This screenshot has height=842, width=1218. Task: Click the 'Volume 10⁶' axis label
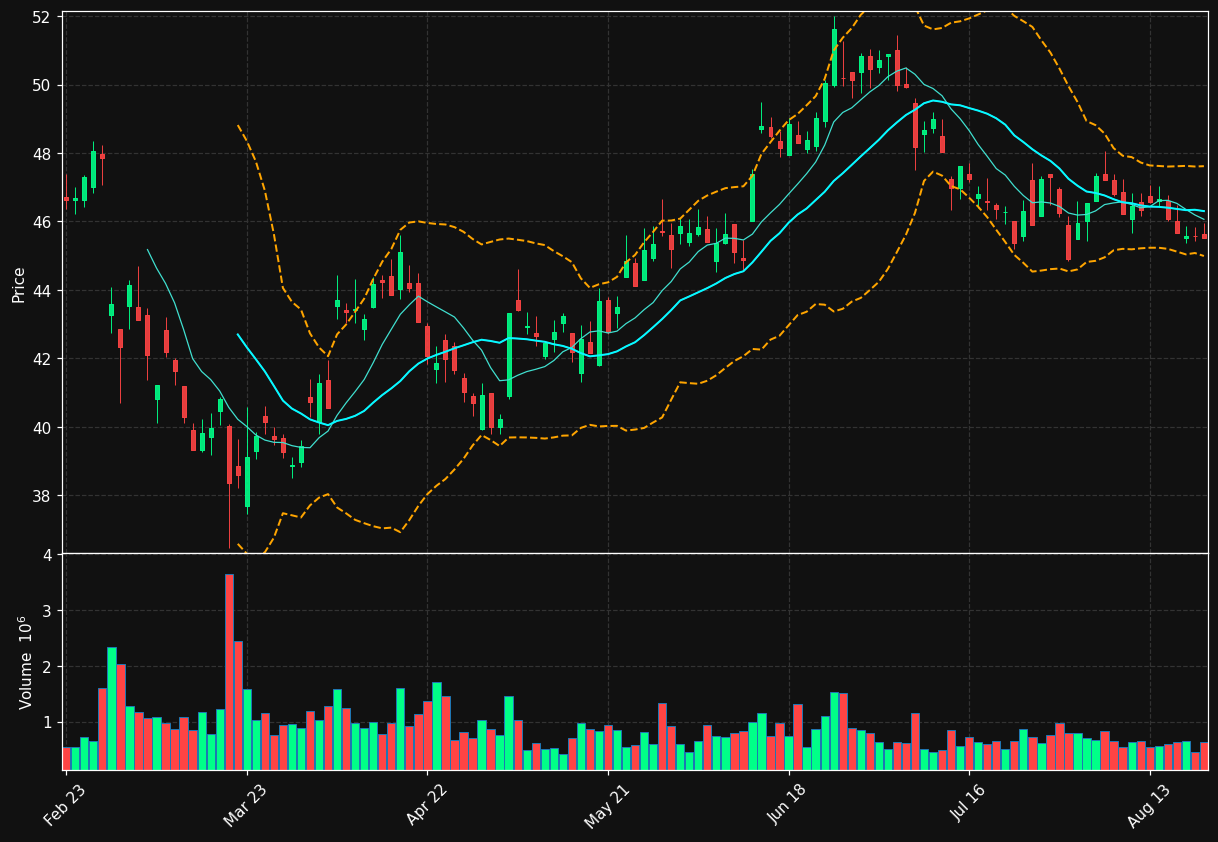tap(24, 663)
